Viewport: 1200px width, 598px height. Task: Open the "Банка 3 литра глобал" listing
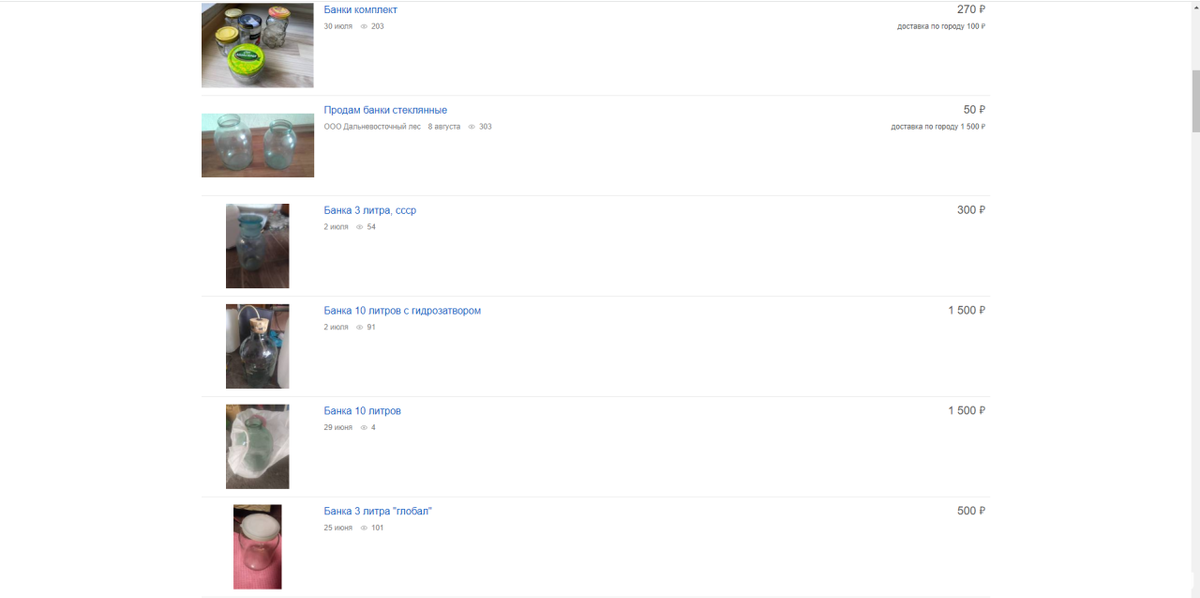pos(378,511)
